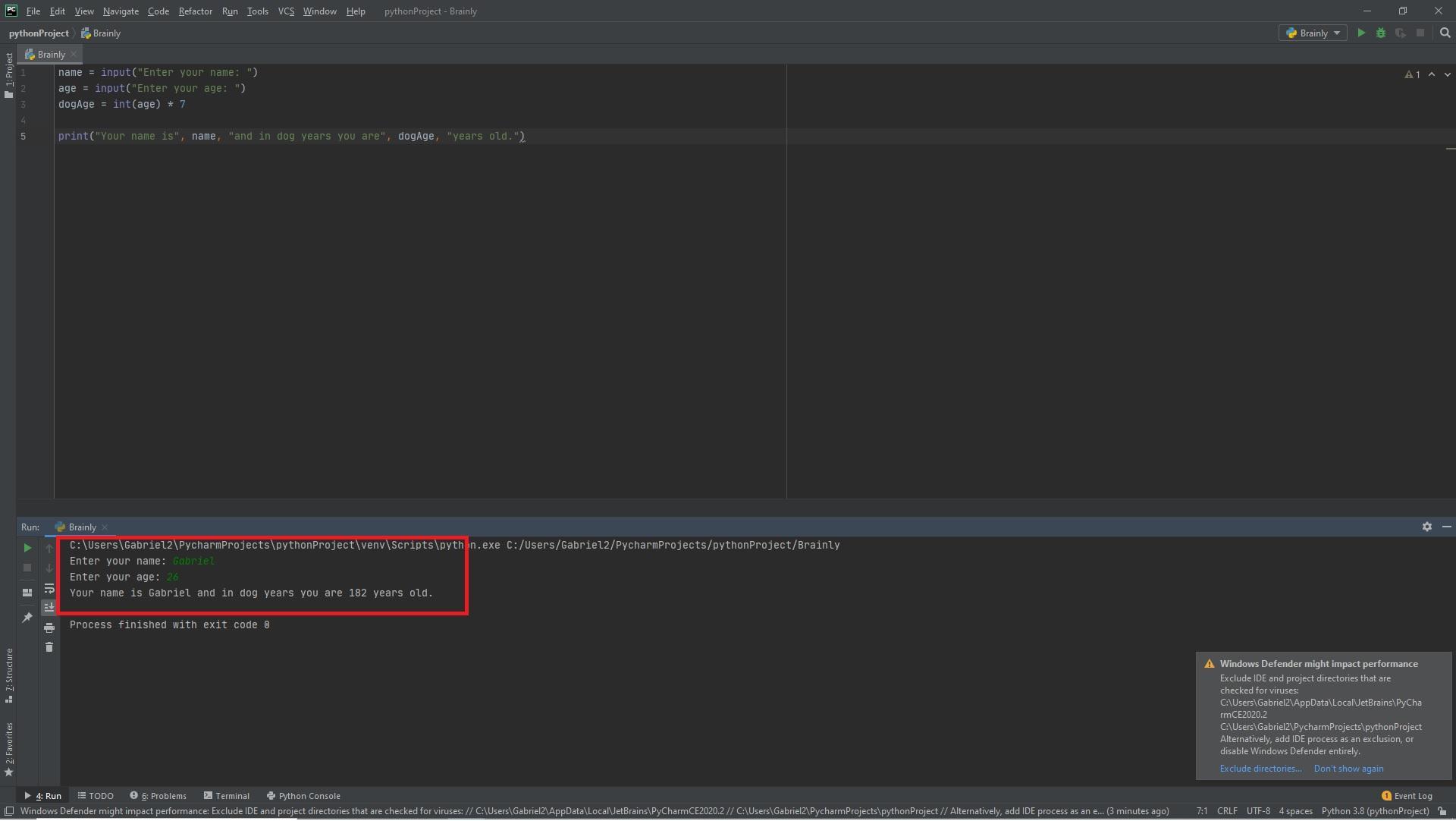1456x821 pixels.
Task: Open Python 3.8 interpreter selector
Action: point(1374,812)
